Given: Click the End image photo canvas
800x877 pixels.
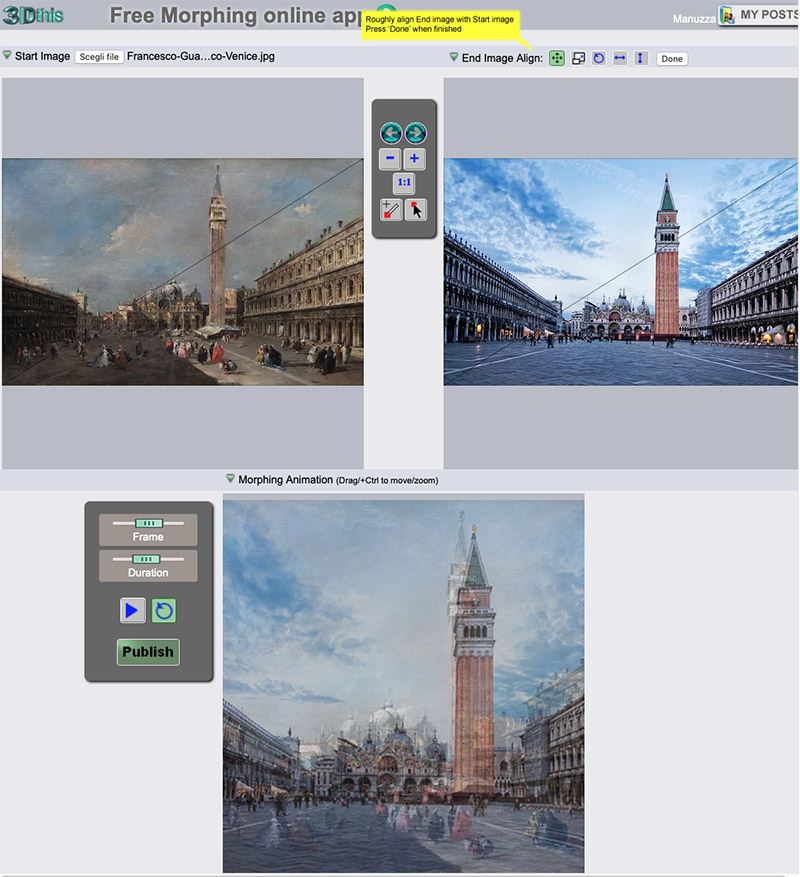Looking at the screenshot, I should click(620, 272).
